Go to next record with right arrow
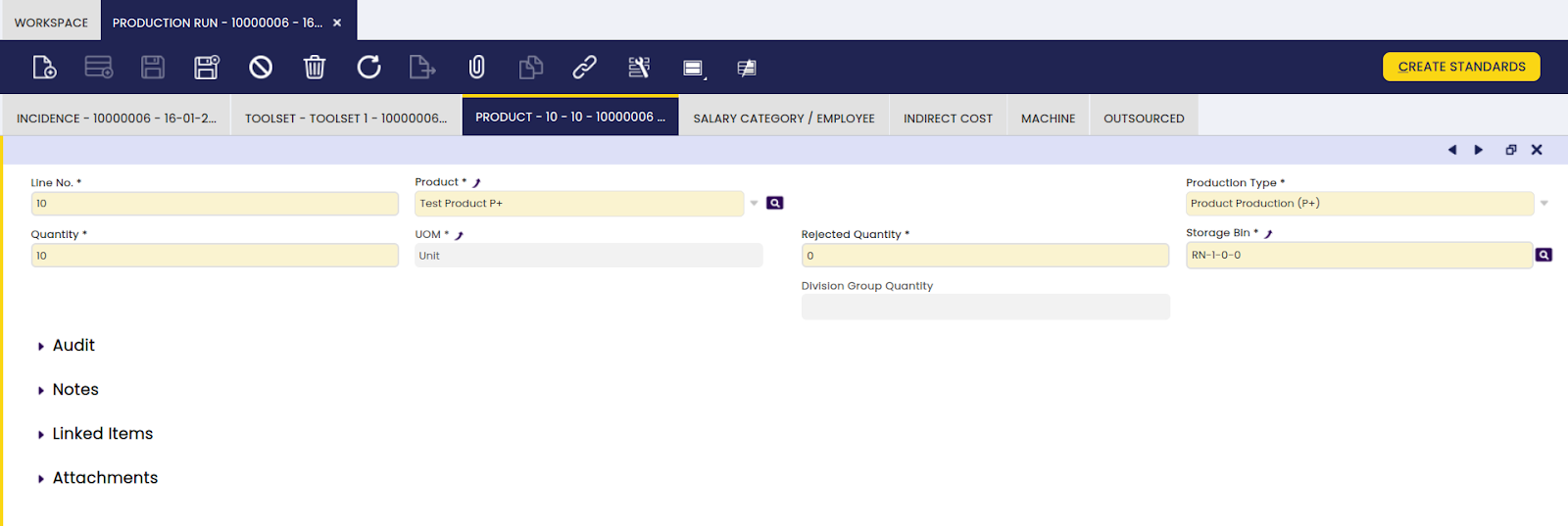The width and height of the screenshot is (1568, 526). click(1479, 150)
